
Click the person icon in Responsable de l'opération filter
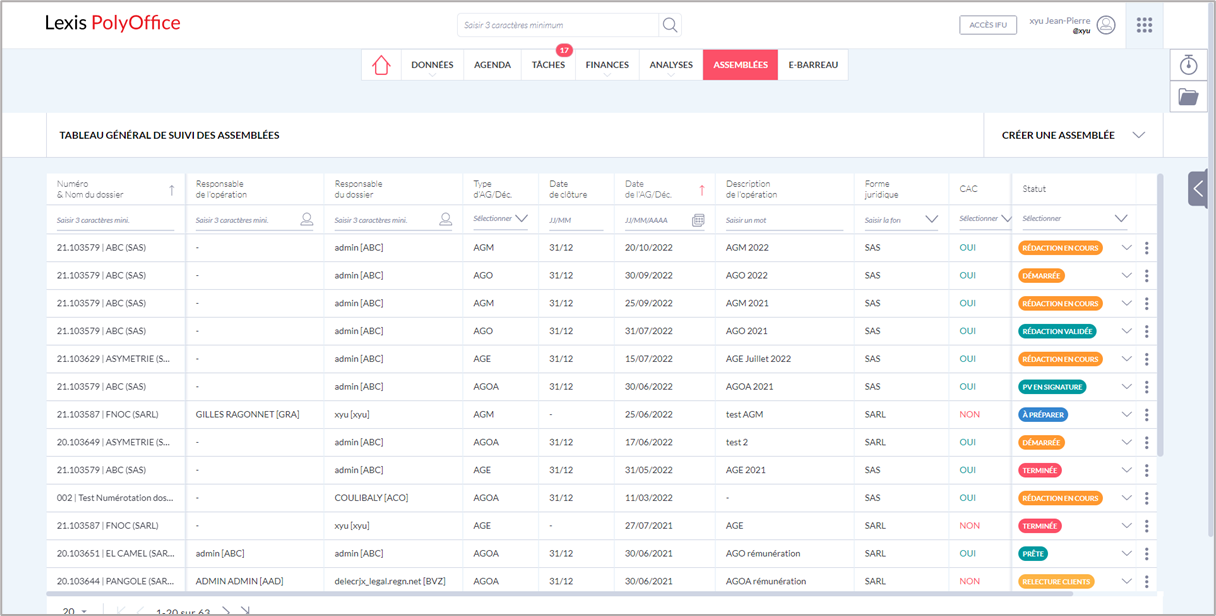pyautogui.click(x=306, y=218)
